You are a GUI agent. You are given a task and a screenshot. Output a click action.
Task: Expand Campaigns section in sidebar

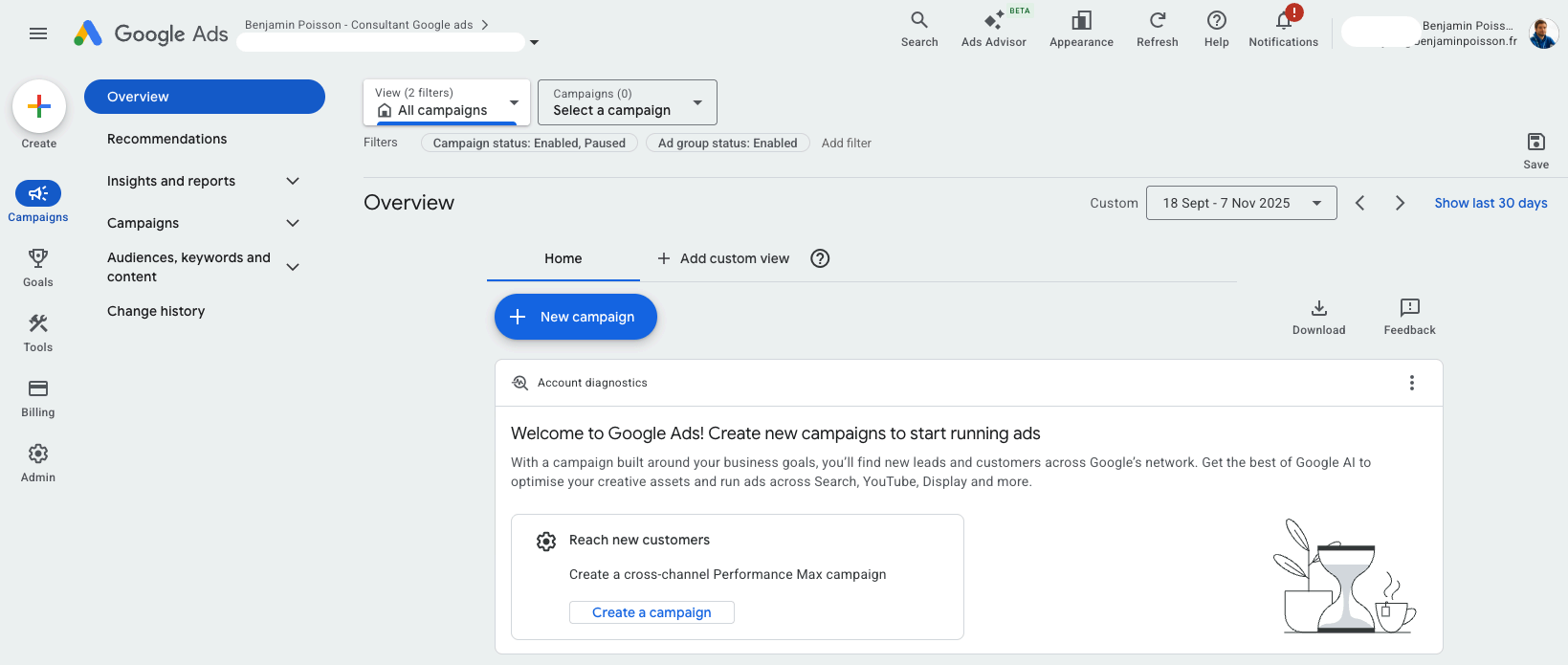click(293, 223)
